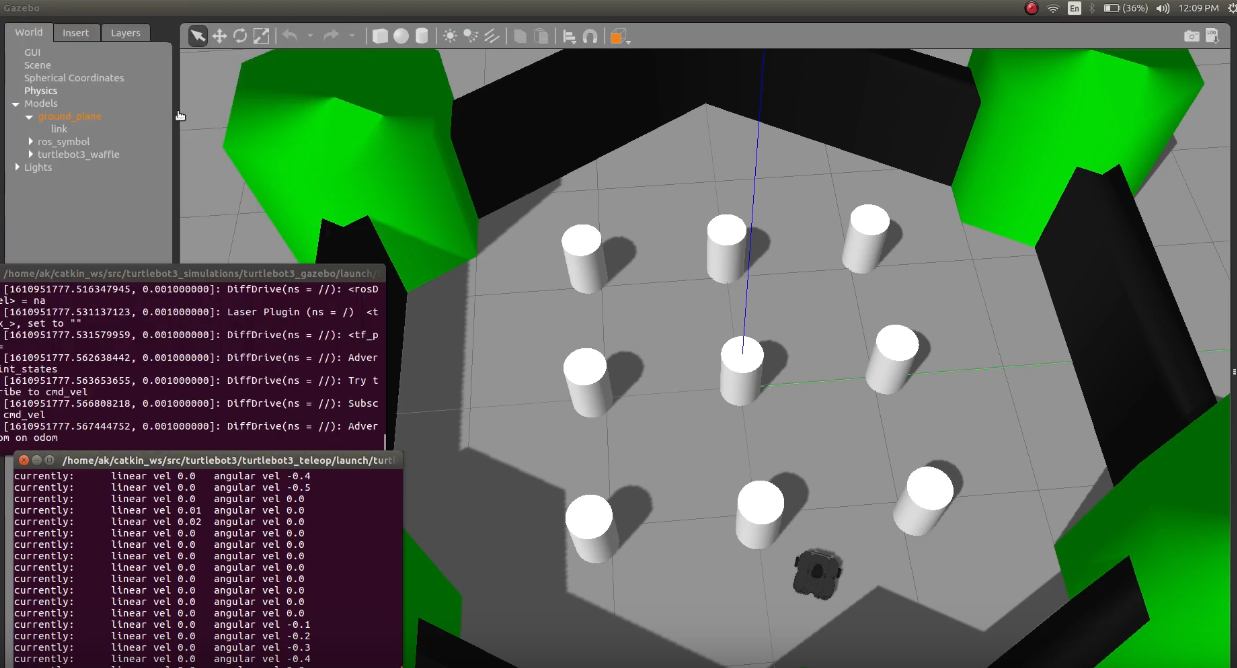Open the system power gear menu
1237x668 pixels.
click(1230, 8)
